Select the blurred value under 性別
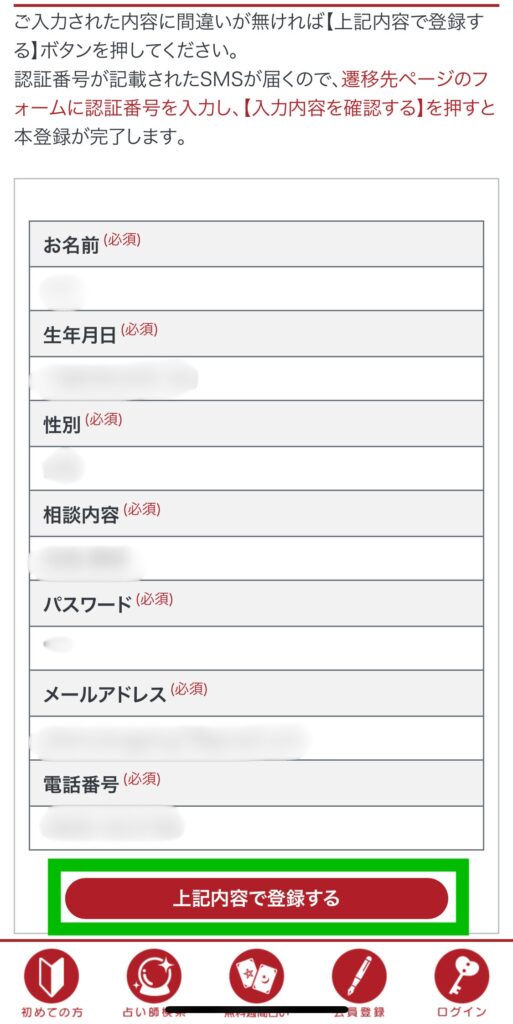This screenshot has width=513, height=1024. [x=63, y=468]
